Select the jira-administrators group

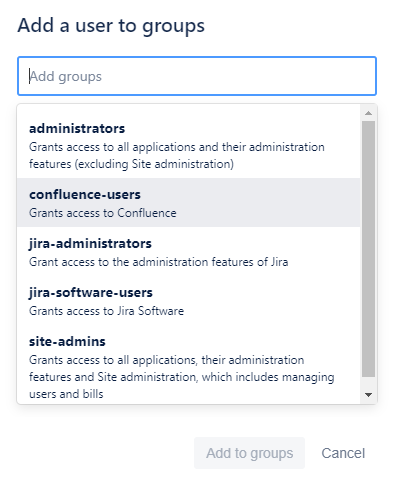[x=189, y=252]
